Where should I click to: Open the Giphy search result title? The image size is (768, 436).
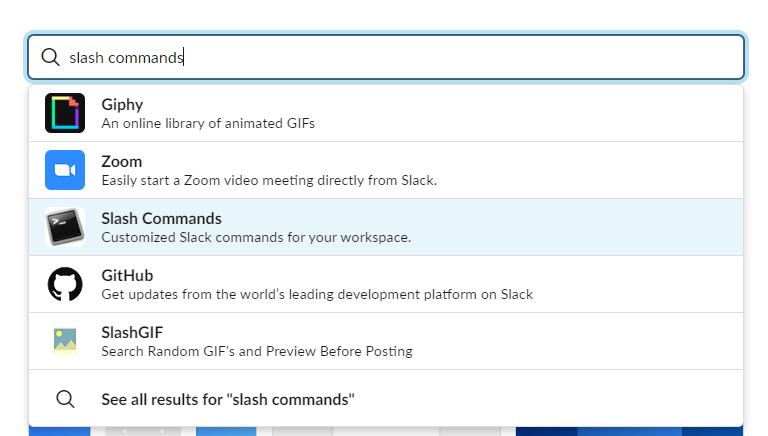click(122, 104)
